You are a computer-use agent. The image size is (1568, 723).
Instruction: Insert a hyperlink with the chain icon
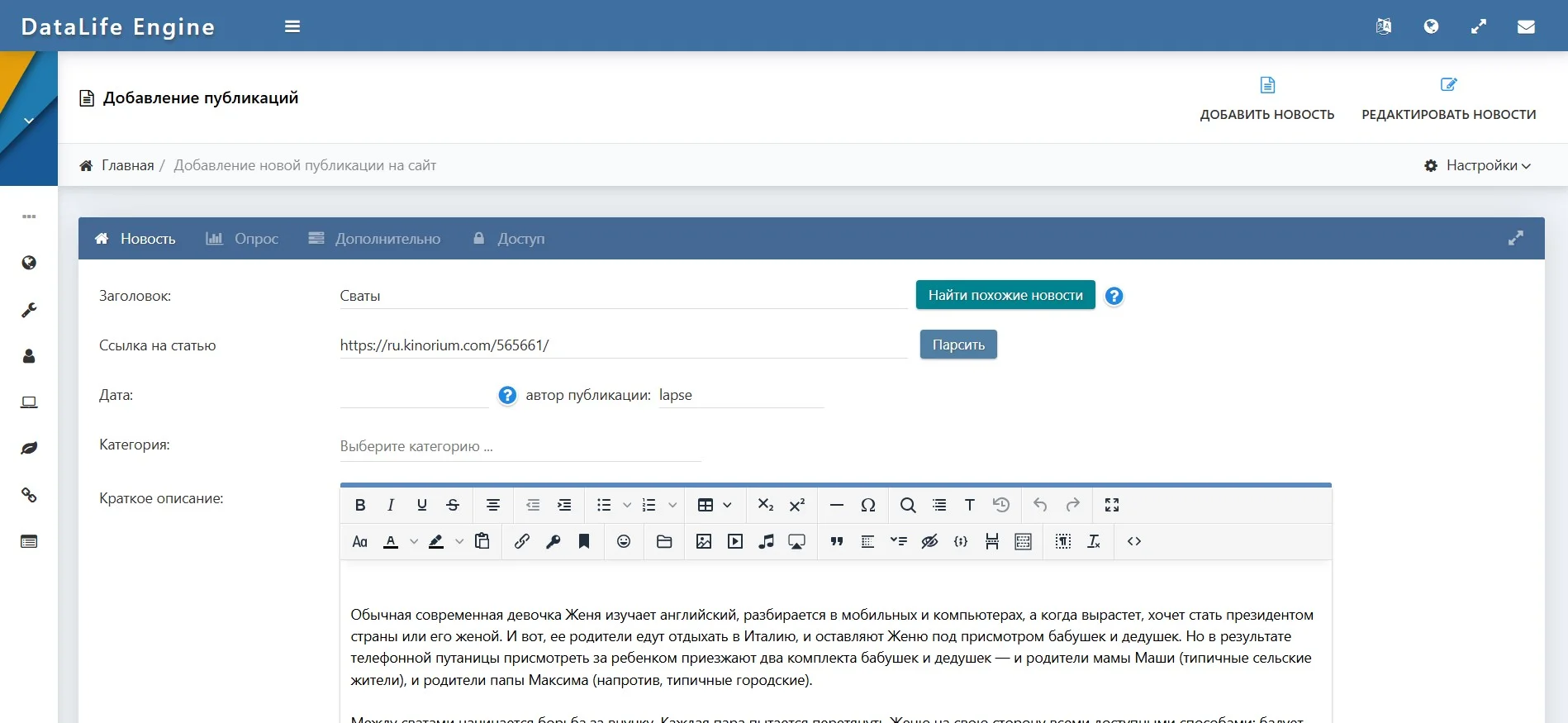[522, 541]
